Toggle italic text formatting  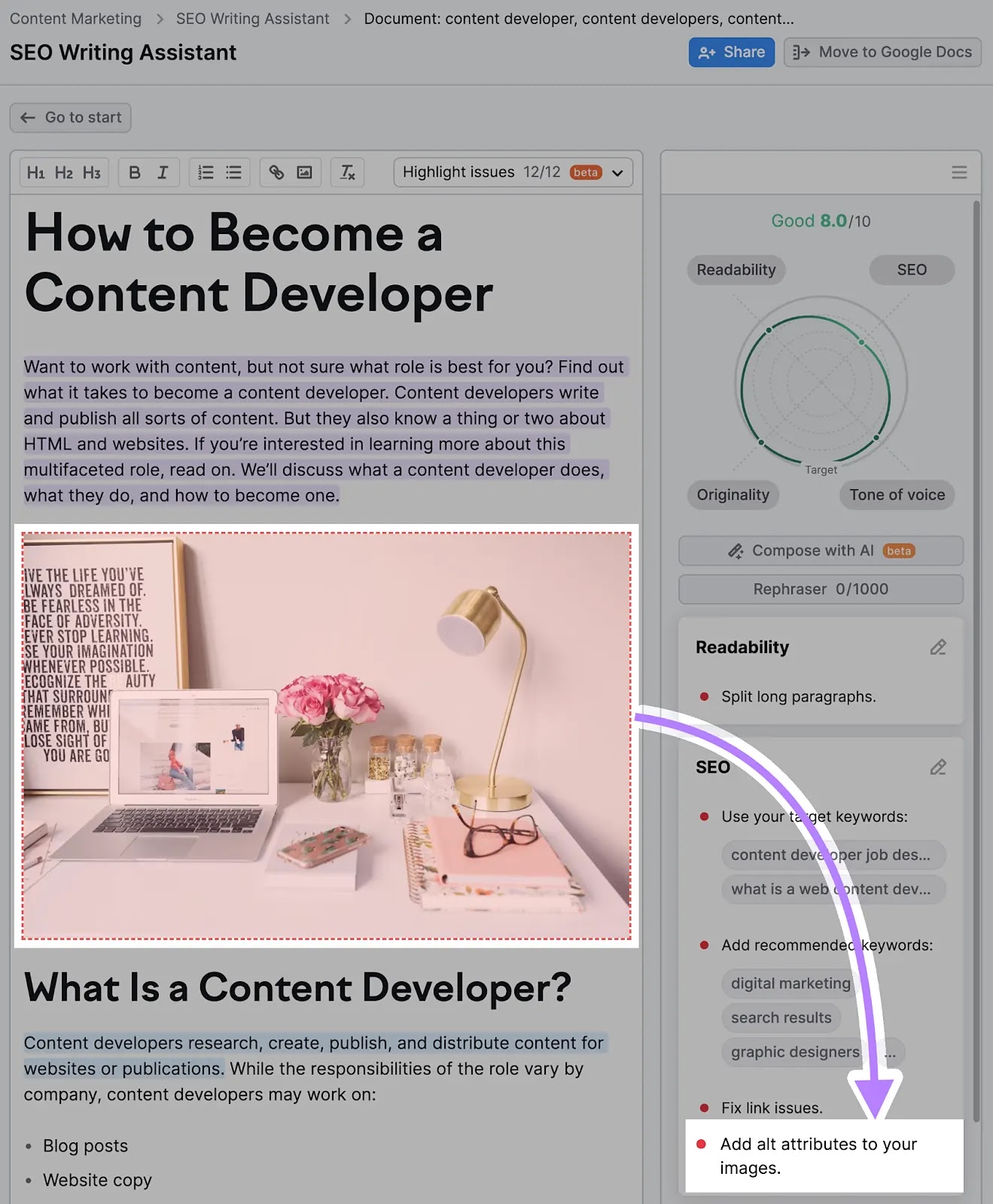point(163,173)
